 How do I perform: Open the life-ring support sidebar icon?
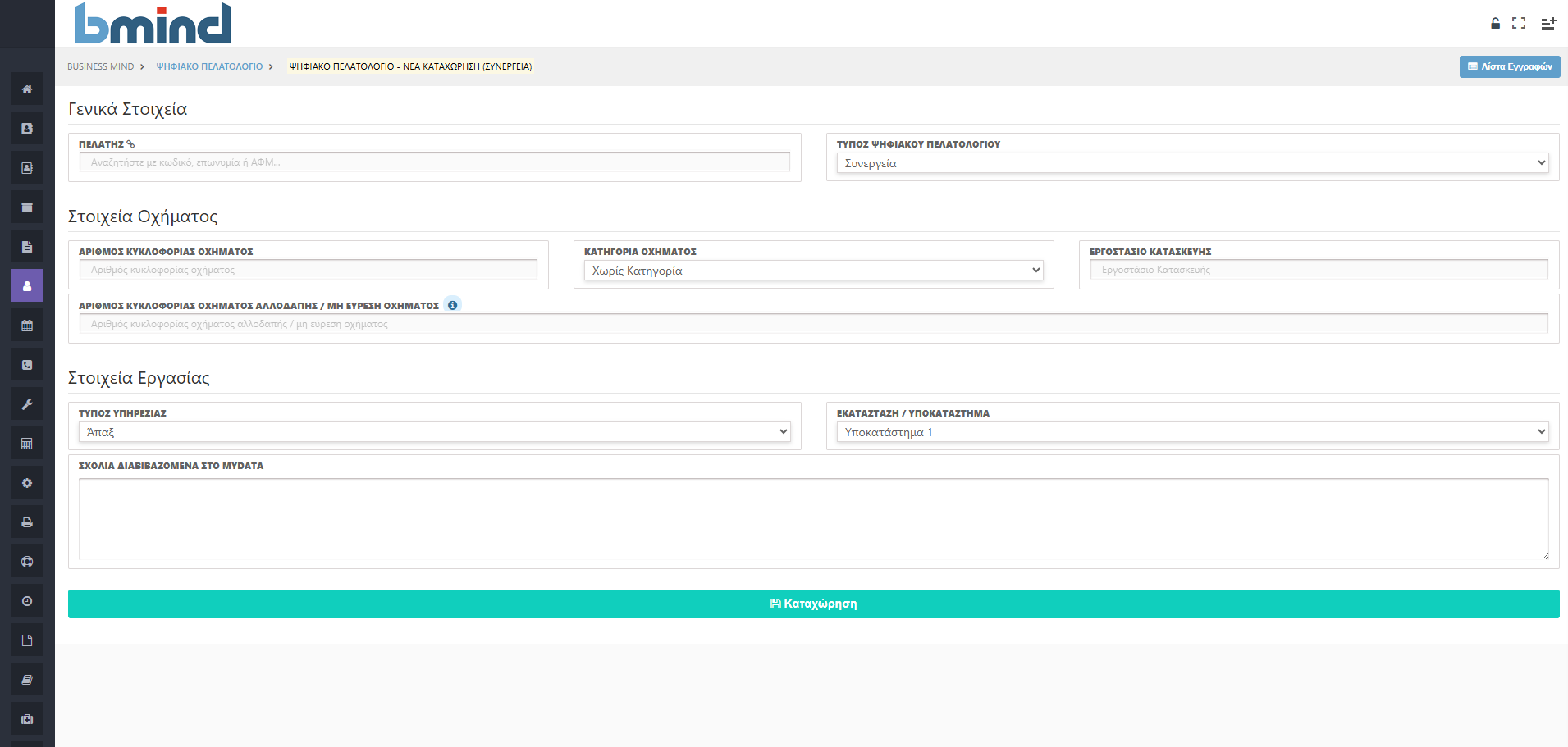tap(27, 562)
